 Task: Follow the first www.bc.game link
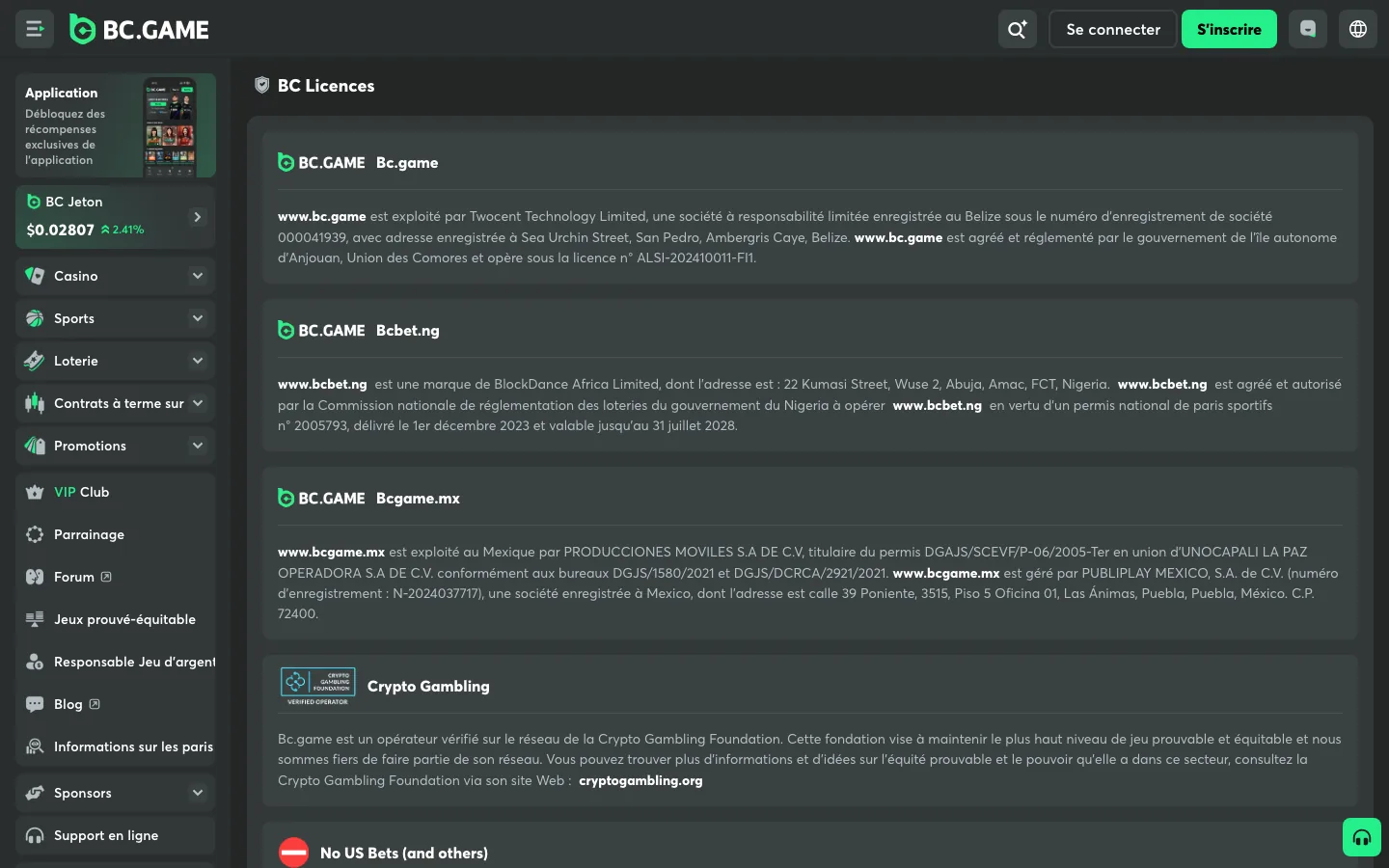[x=322, y=216]
